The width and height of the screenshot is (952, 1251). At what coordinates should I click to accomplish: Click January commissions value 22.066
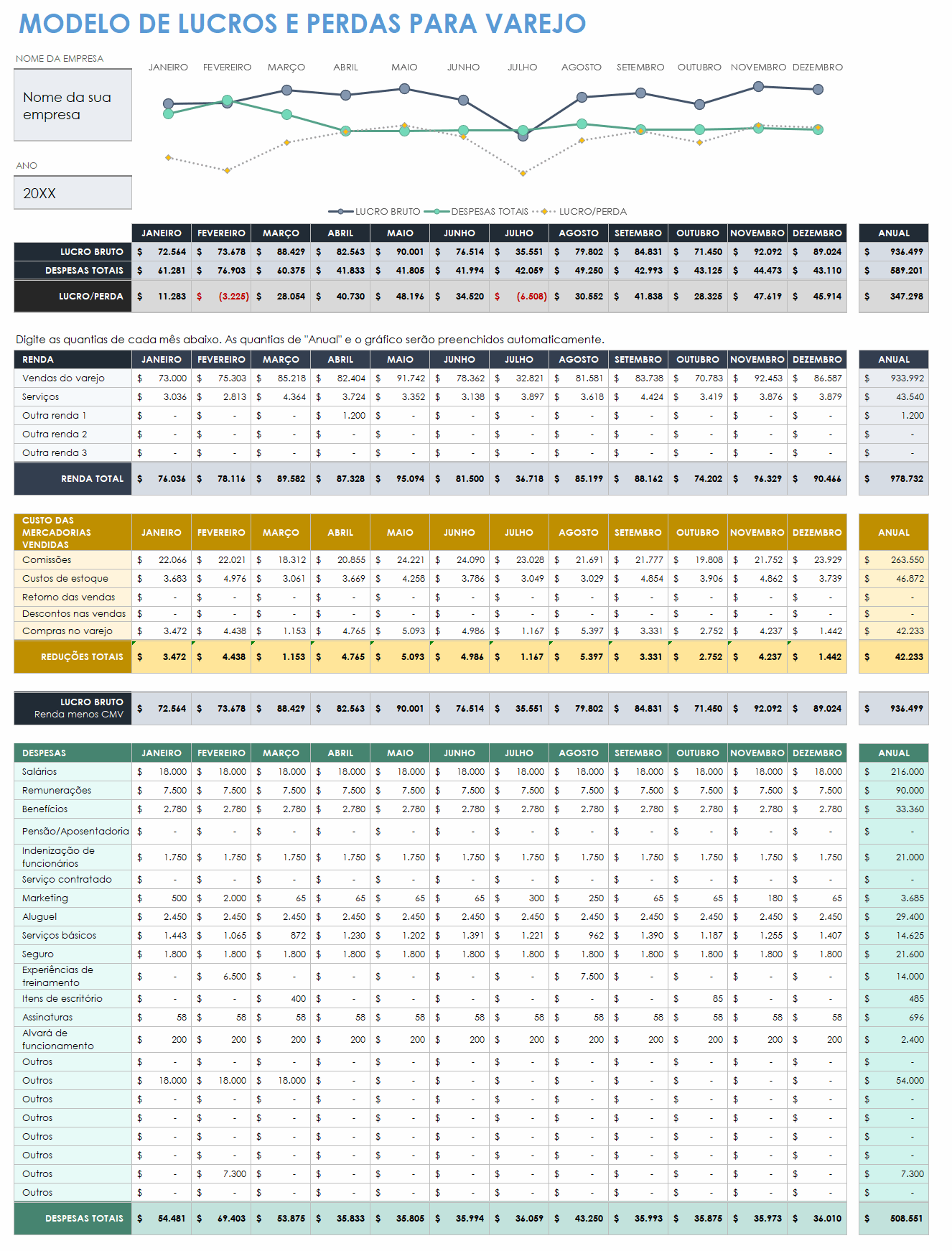click(x=162, y=560)
